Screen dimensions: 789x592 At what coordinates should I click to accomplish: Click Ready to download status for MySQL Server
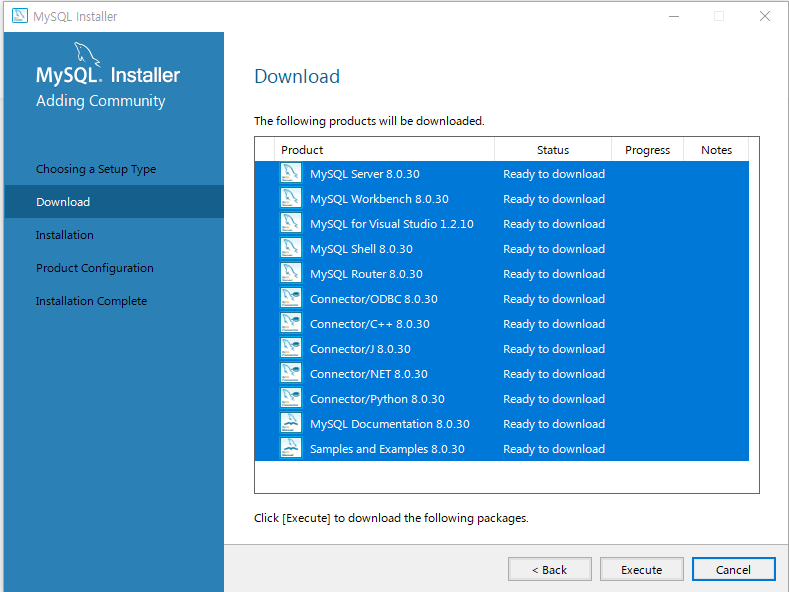click(x=554, y=174)
